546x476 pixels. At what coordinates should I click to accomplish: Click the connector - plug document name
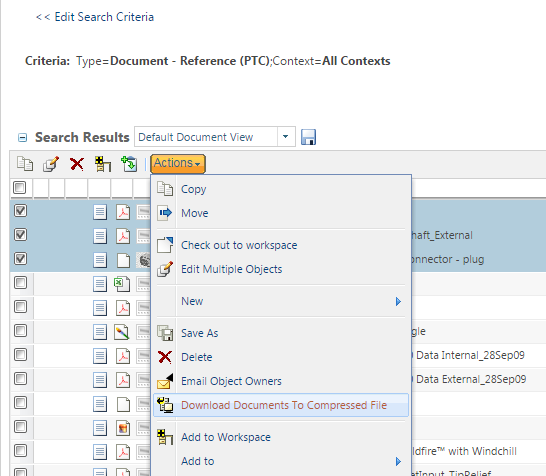tap(448, 259)
